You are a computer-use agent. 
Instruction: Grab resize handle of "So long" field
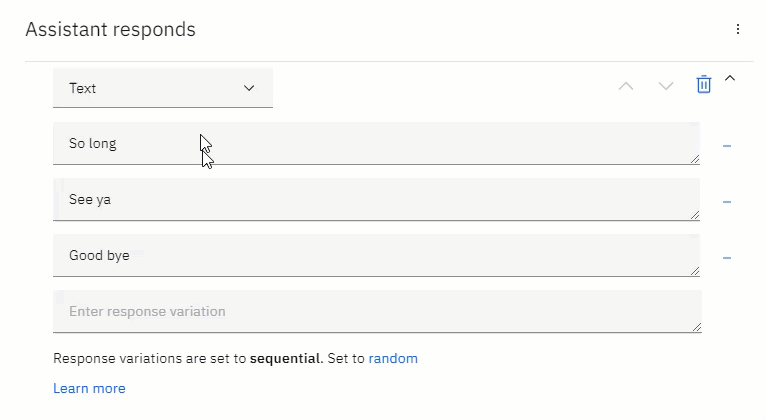click(695, 159)
